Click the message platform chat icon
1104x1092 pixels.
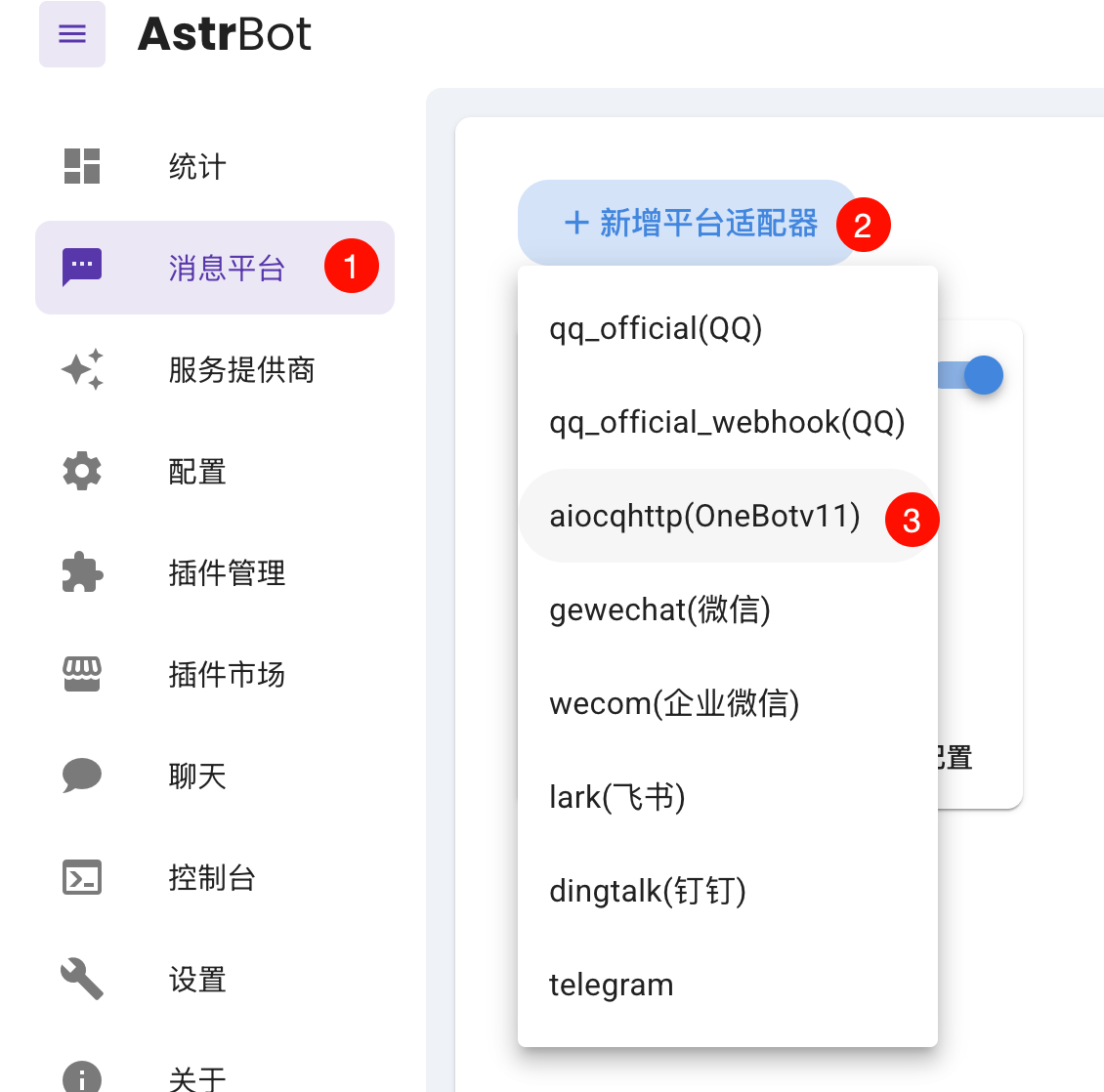pyautogui.click(x=82, y=267)
